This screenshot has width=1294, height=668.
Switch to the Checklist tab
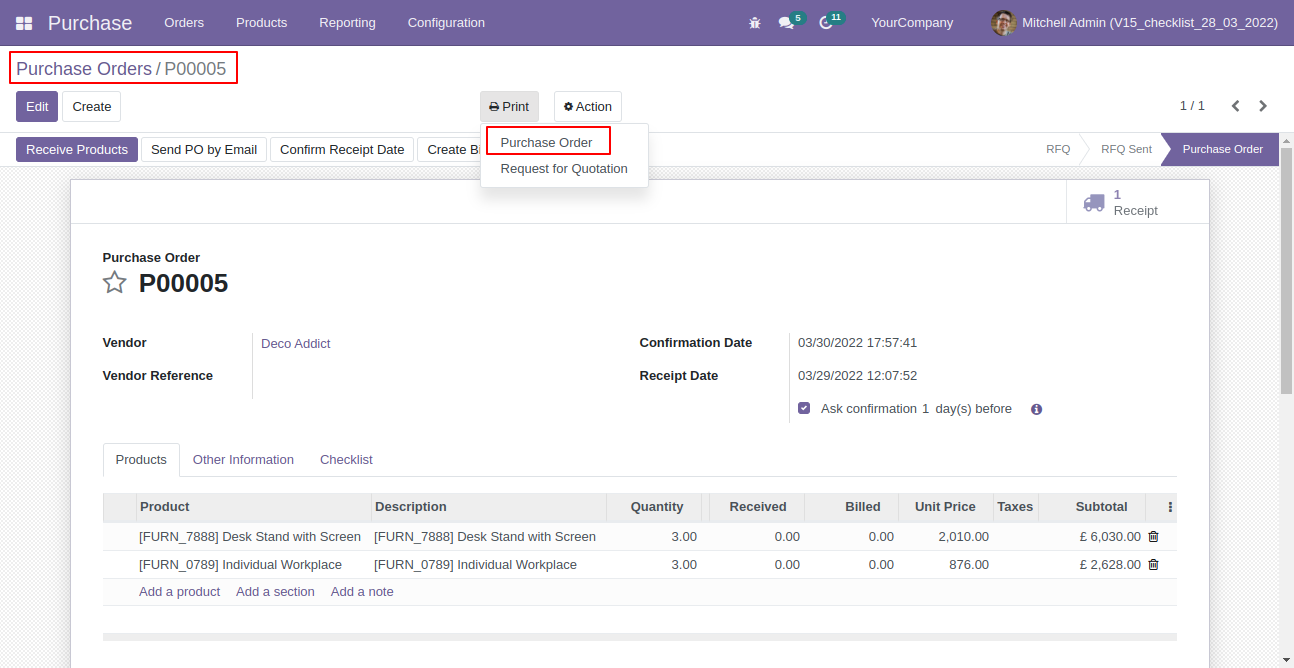(x=346, y=460)
